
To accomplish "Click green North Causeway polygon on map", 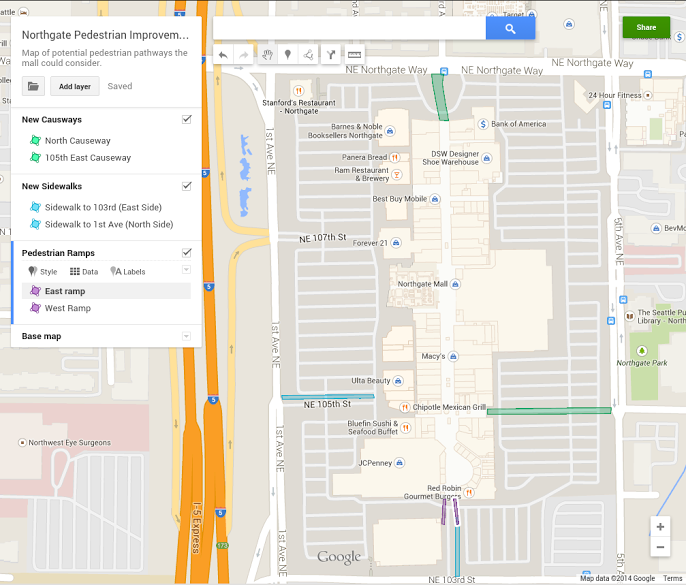I will 440,97.
